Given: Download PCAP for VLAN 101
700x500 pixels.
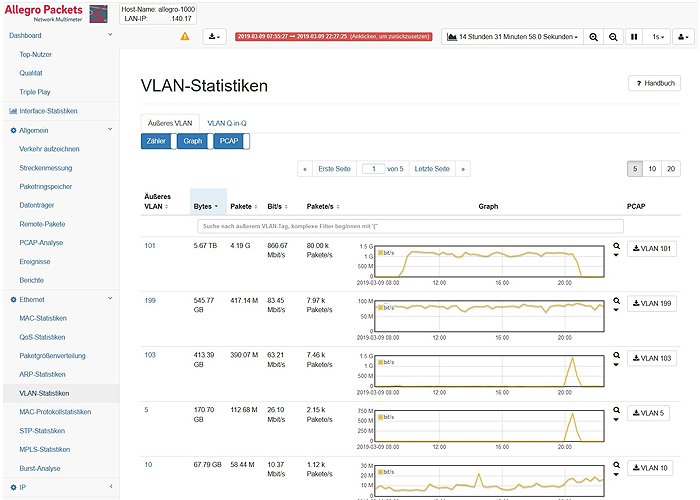Looking at the screenshot, I should pos(652,249).
